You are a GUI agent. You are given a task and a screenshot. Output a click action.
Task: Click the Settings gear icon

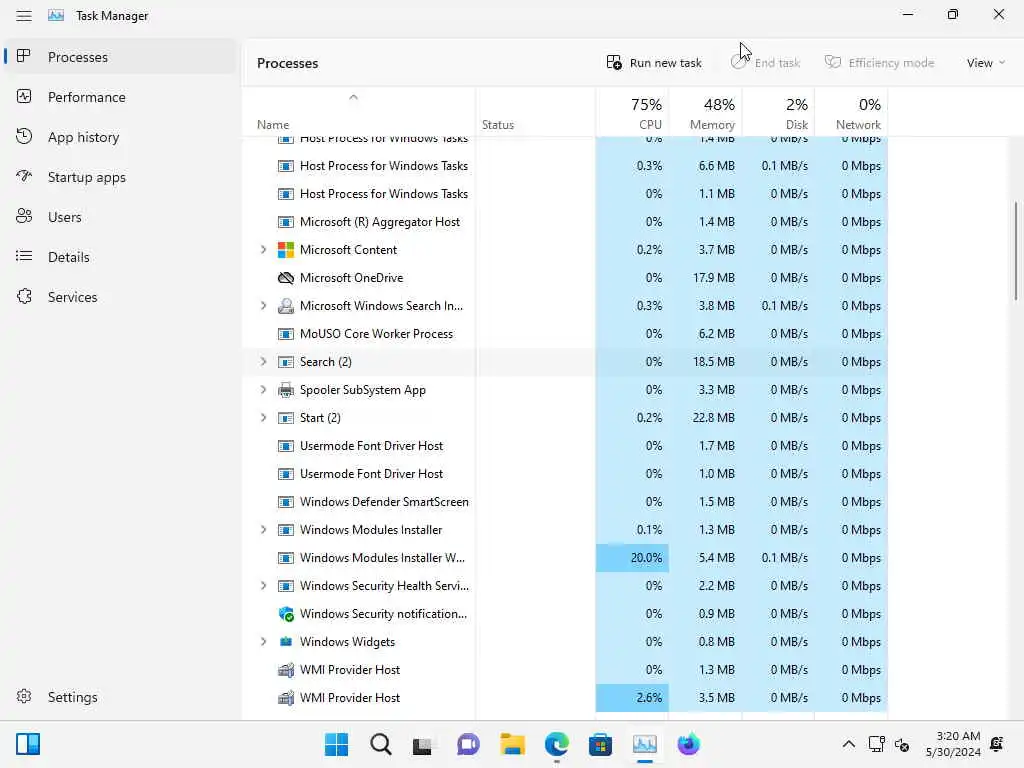(24, 696)
